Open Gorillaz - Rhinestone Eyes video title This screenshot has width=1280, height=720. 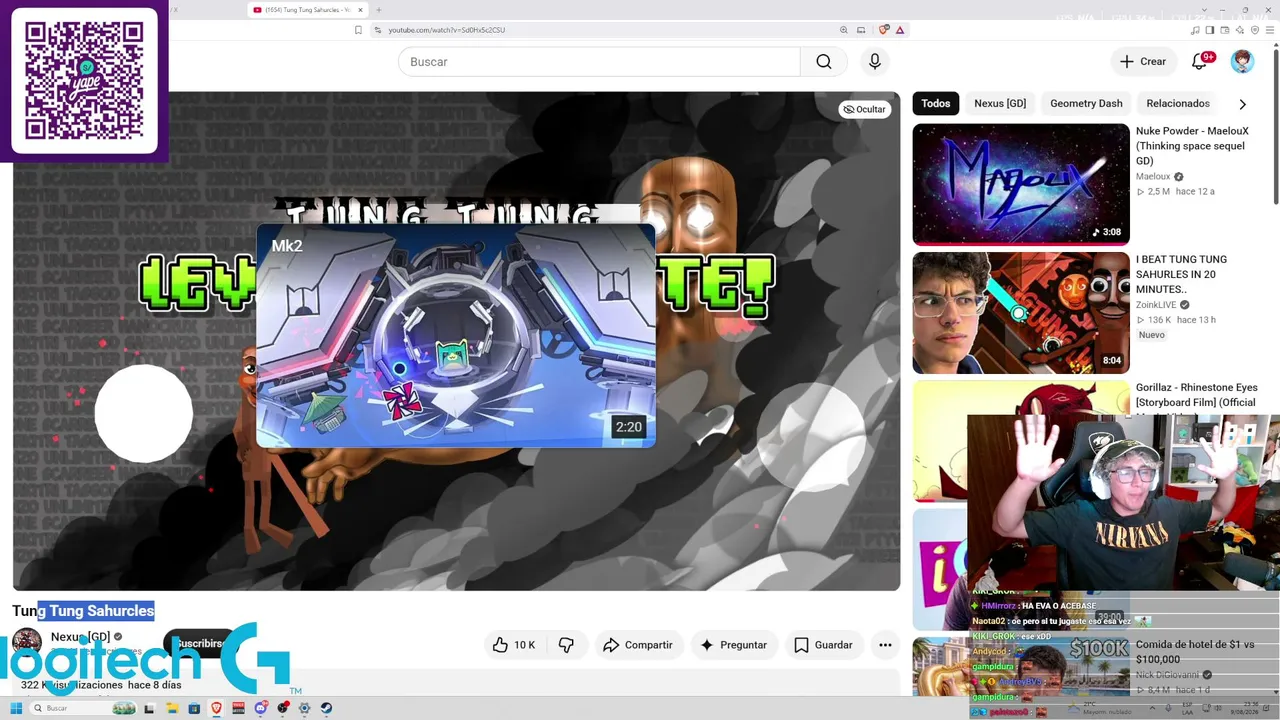[1197, 394]
